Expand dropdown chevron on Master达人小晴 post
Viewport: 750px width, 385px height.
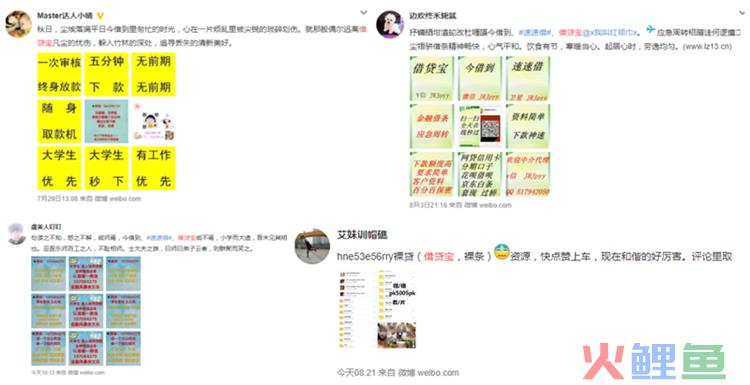click(364, 13)
